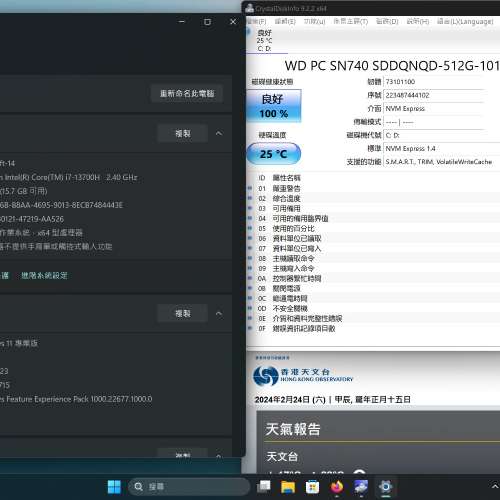Screen dimensions: 500x500
Task: Open the 檔案(F) menu in CrystalDiskInfo
Action: [256, 22]
